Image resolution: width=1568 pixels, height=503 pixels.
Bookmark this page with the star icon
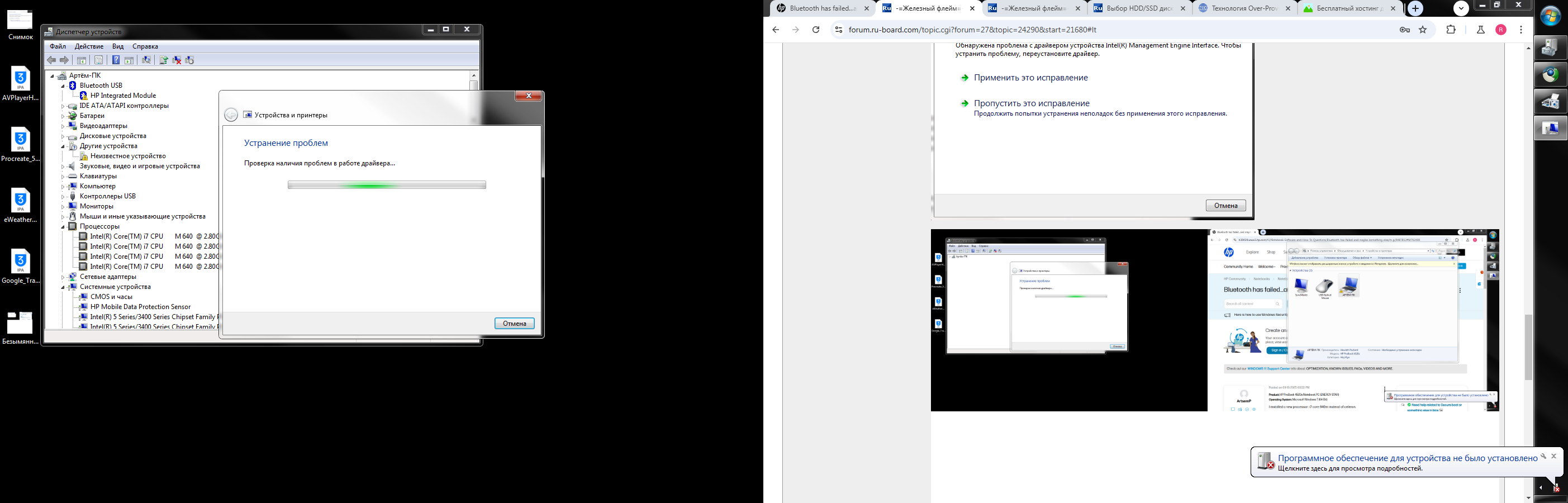(1423, 30)
